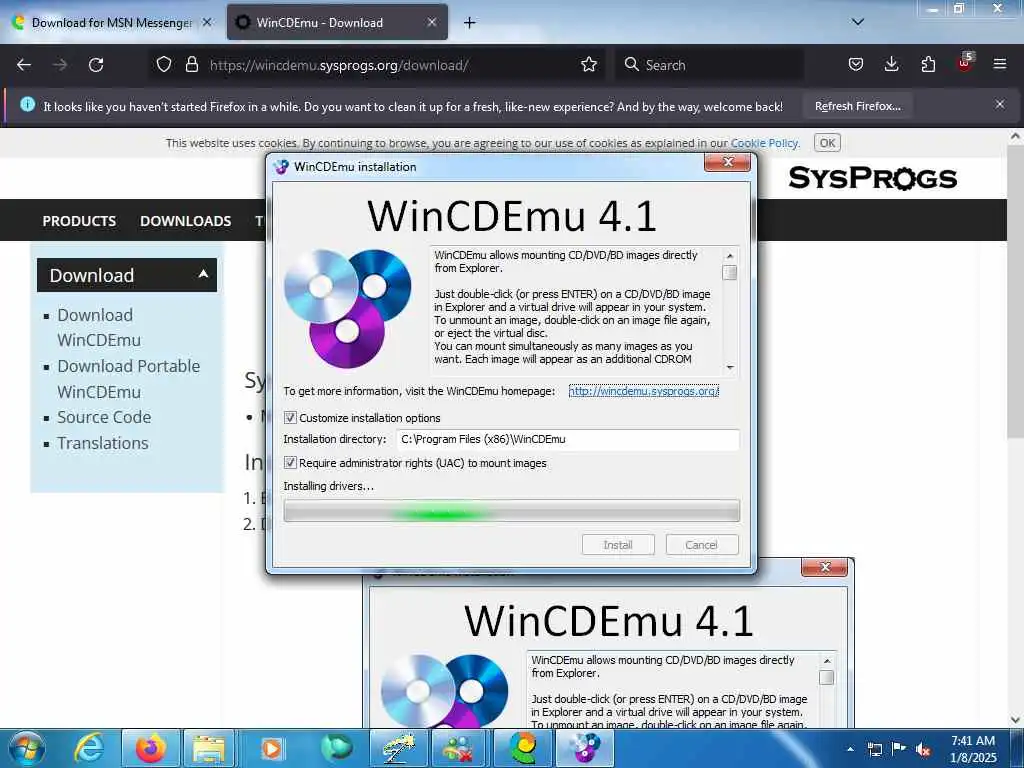The height and width of the screenshot is (768, 1024).
Task: Close the WinCDEmu installation dialog
Action: [x=728, y=163]
